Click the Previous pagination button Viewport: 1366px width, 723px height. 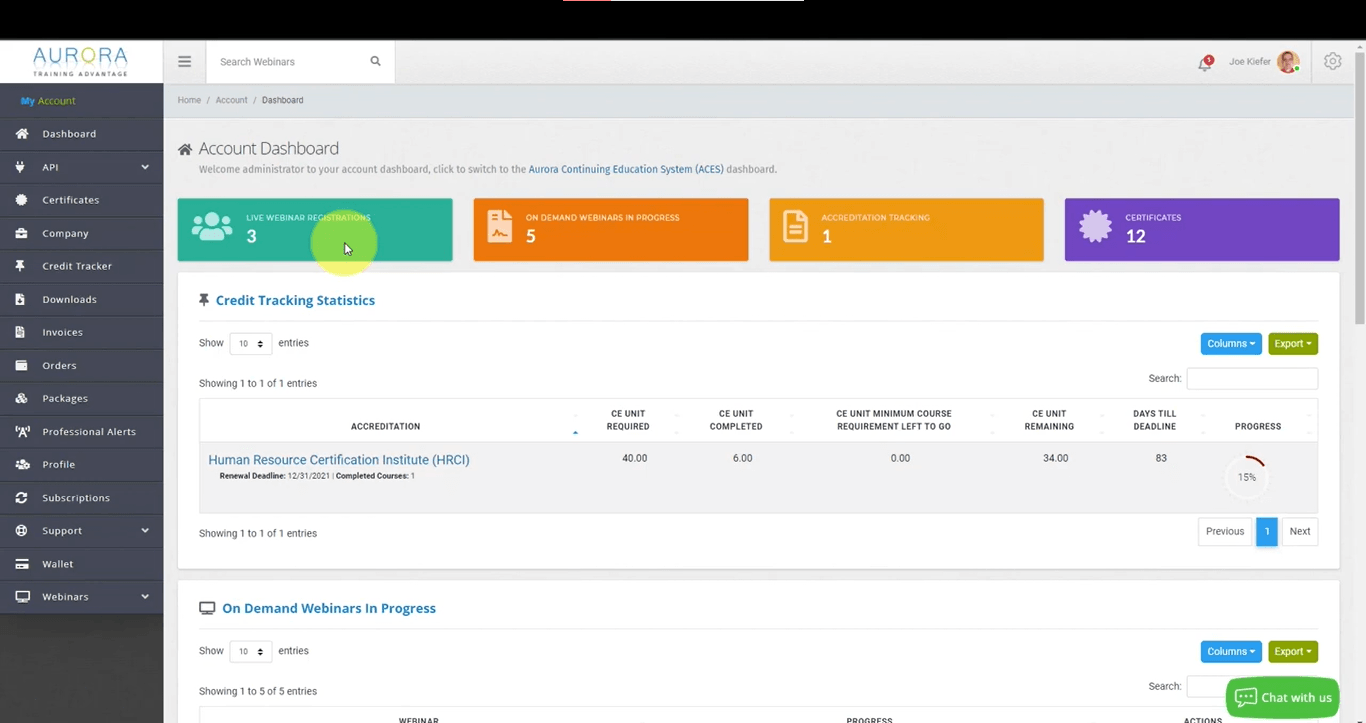coord(1225,532)
